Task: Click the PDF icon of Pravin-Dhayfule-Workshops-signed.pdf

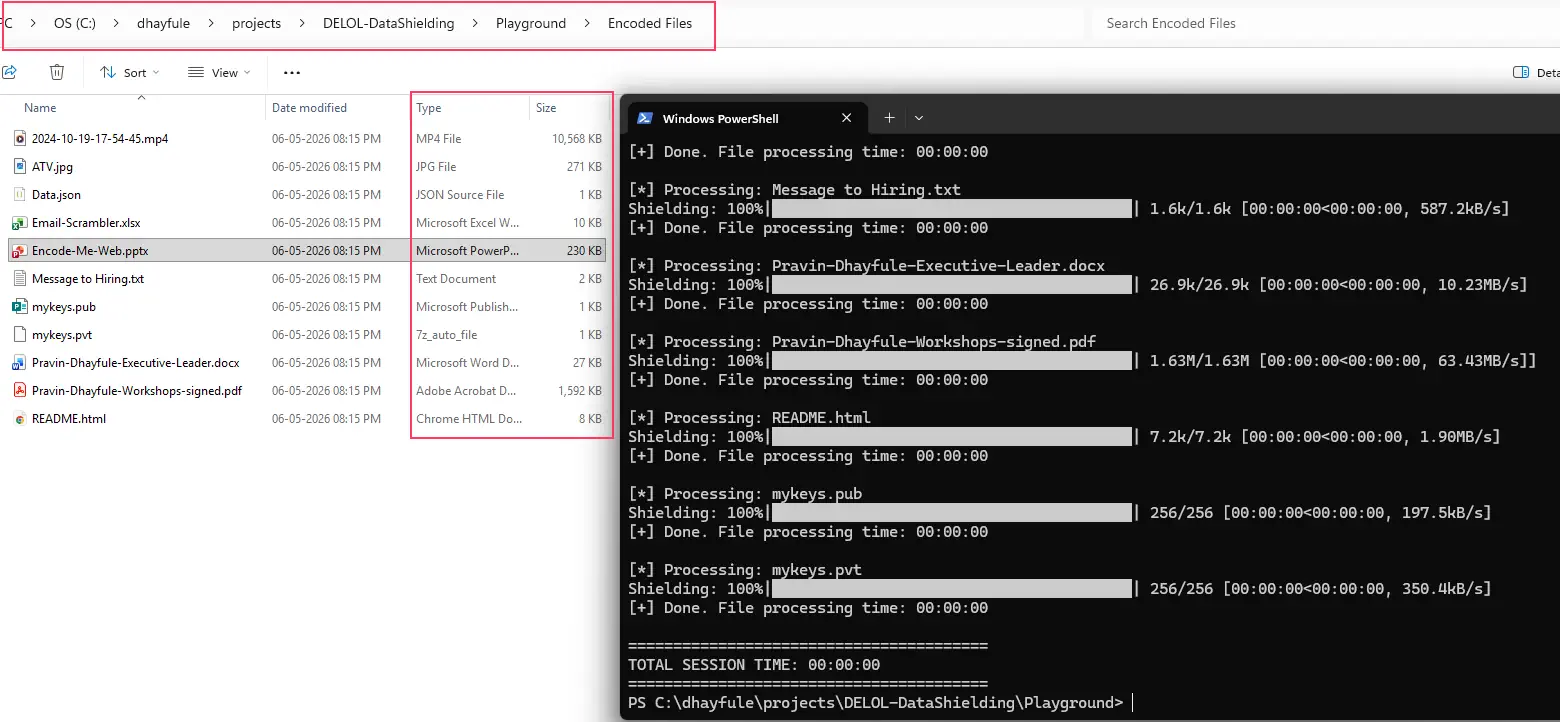Action: (19, 391)
